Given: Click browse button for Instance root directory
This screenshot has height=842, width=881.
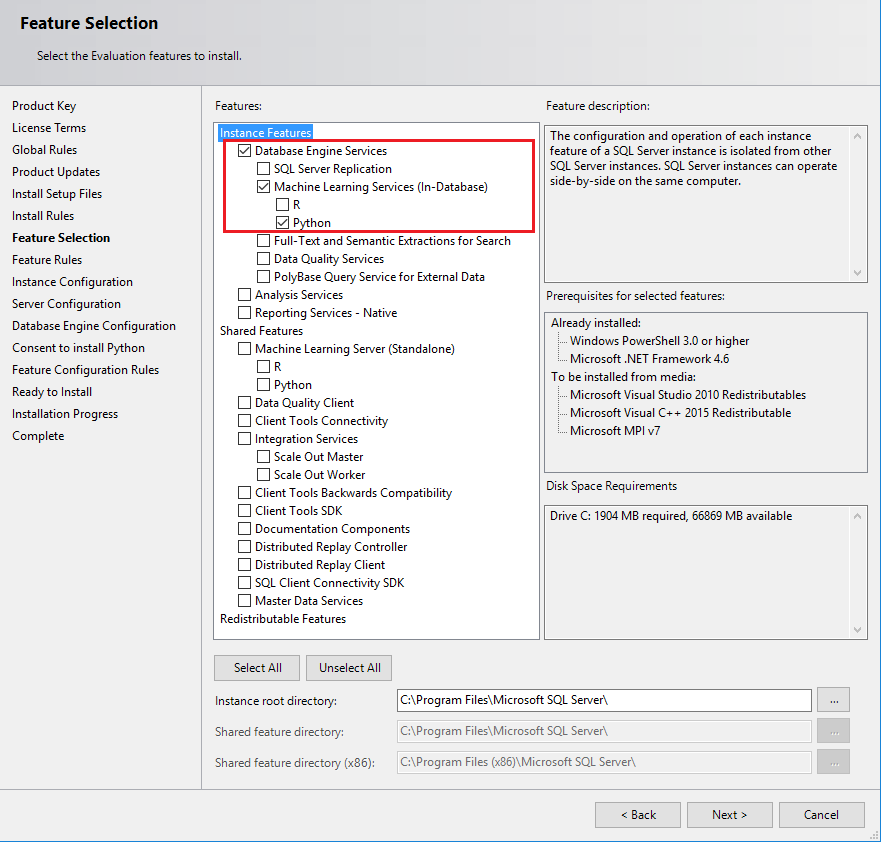Looking at the screenshot, I should click(833, 701).
